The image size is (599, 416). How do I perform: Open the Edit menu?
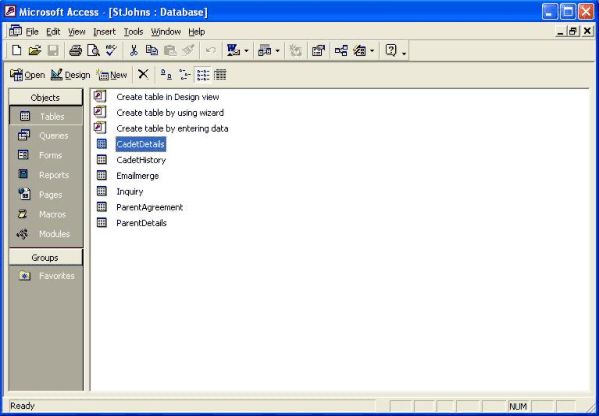click(x=53, y=32)
